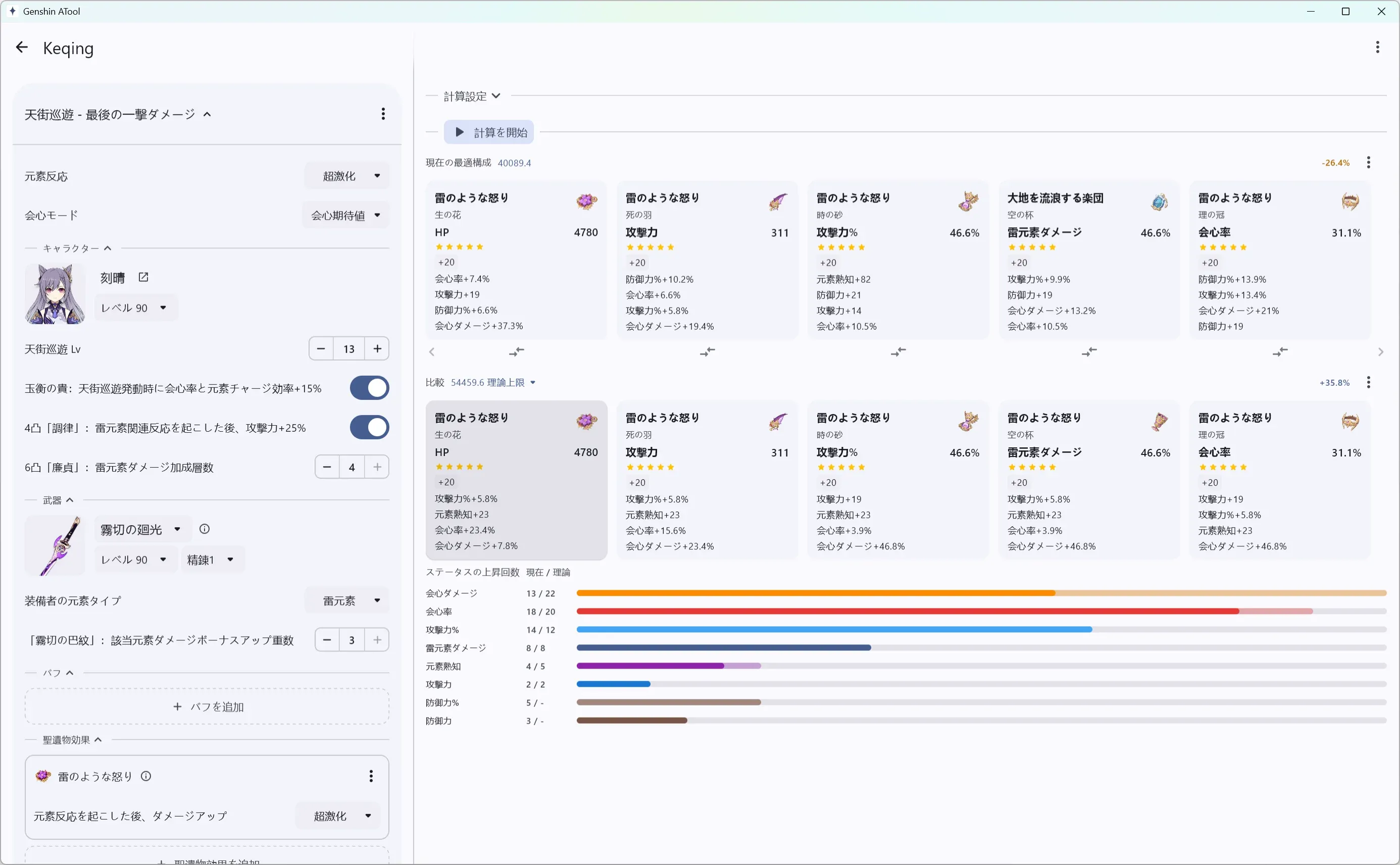Go to next artifact set with right chevron
Screen dimensions: 1400x865
(1380, 352)
